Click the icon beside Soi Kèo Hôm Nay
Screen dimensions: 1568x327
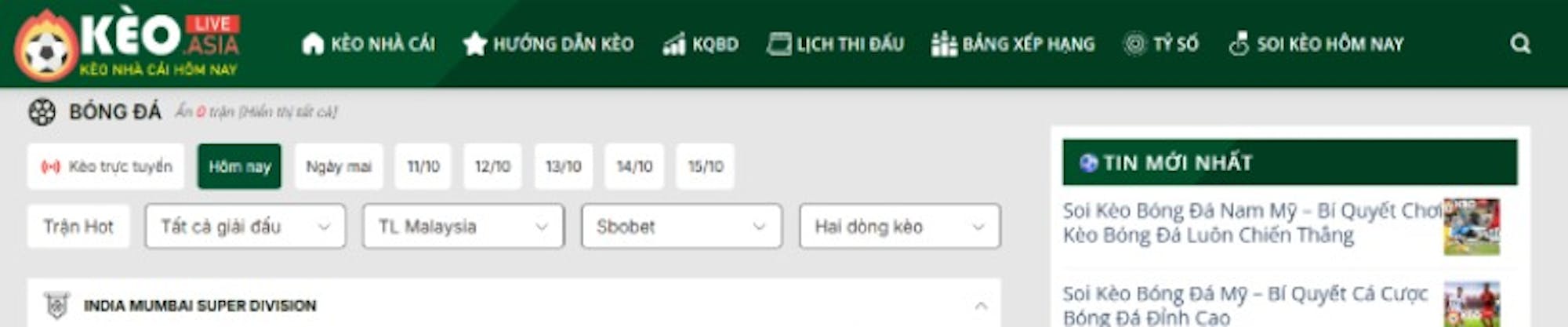tap(1239, 44)
